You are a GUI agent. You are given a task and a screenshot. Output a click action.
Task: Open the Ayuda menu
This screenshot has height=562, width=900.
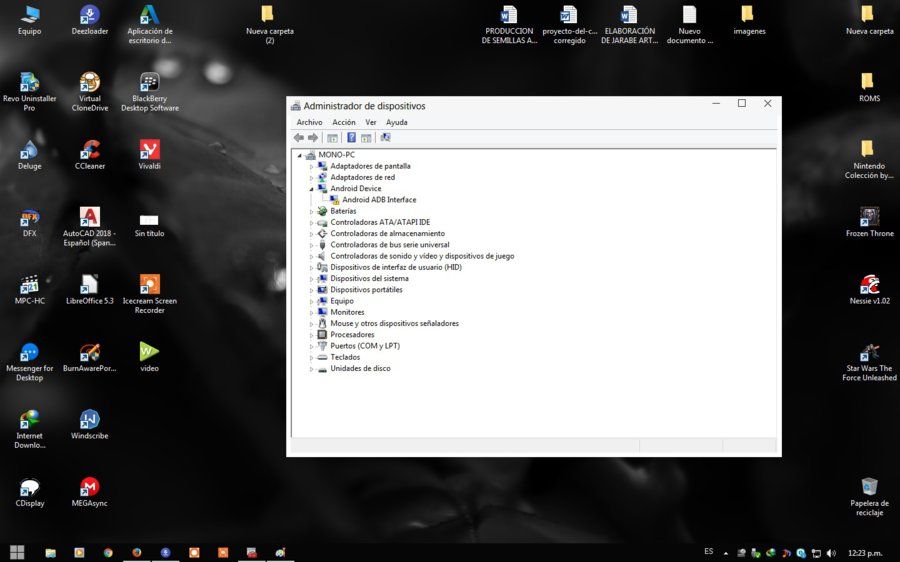click(397, 122)
